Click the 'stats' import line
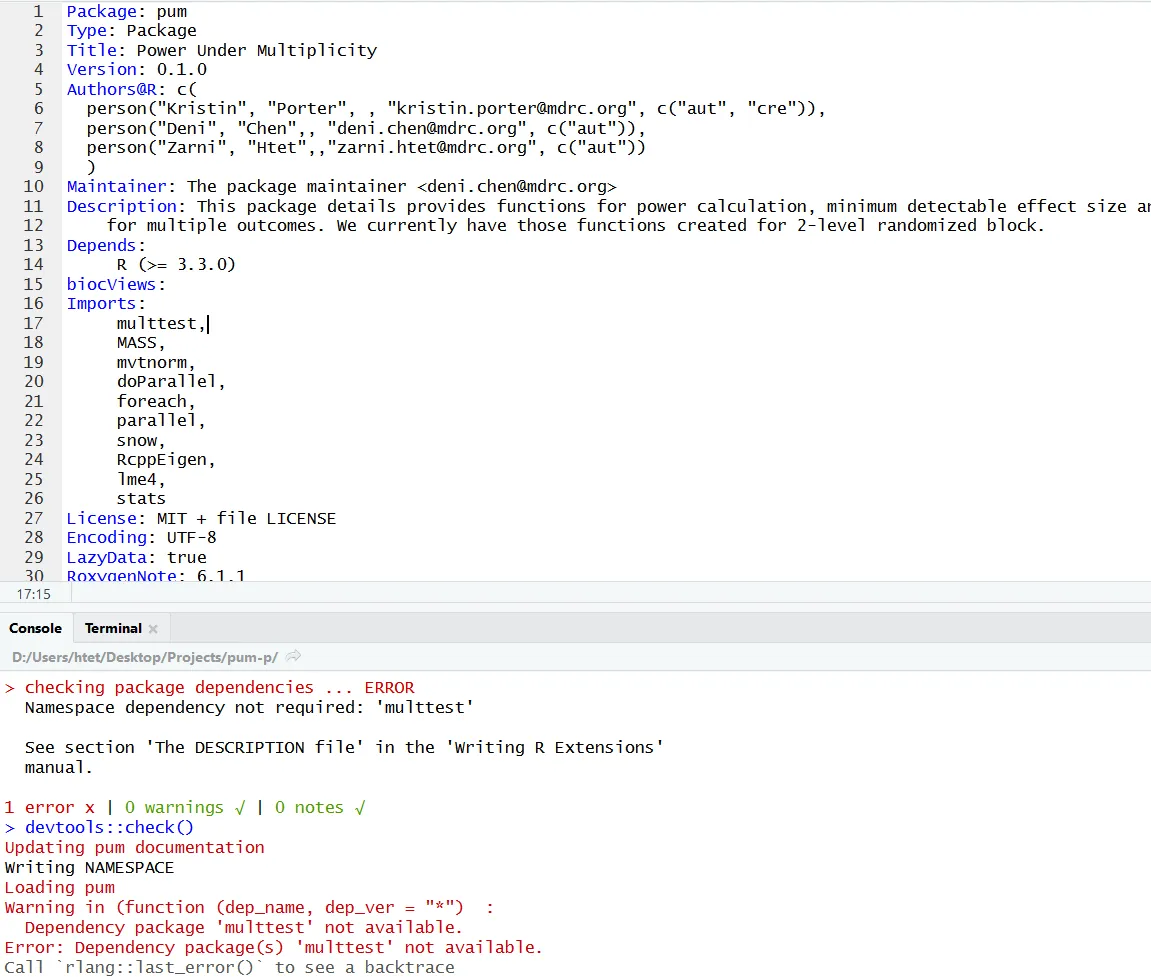Viewport: 1151px width, 977px height. click(x=141, y=499)
